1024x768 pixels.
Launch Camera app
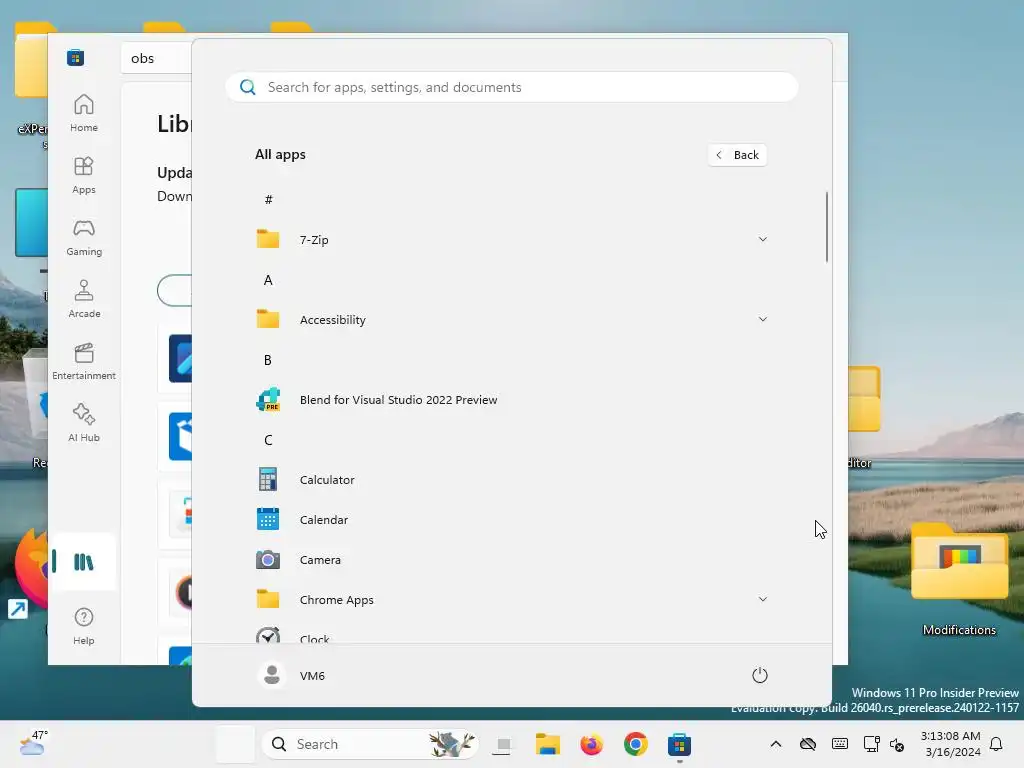(511, 560)
